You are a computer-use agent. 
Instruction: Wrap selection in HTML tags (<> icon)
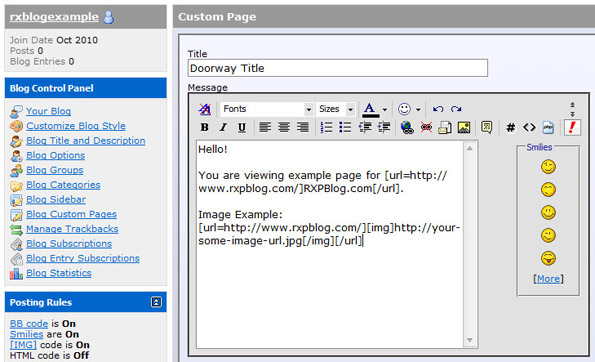click(529, 127)
